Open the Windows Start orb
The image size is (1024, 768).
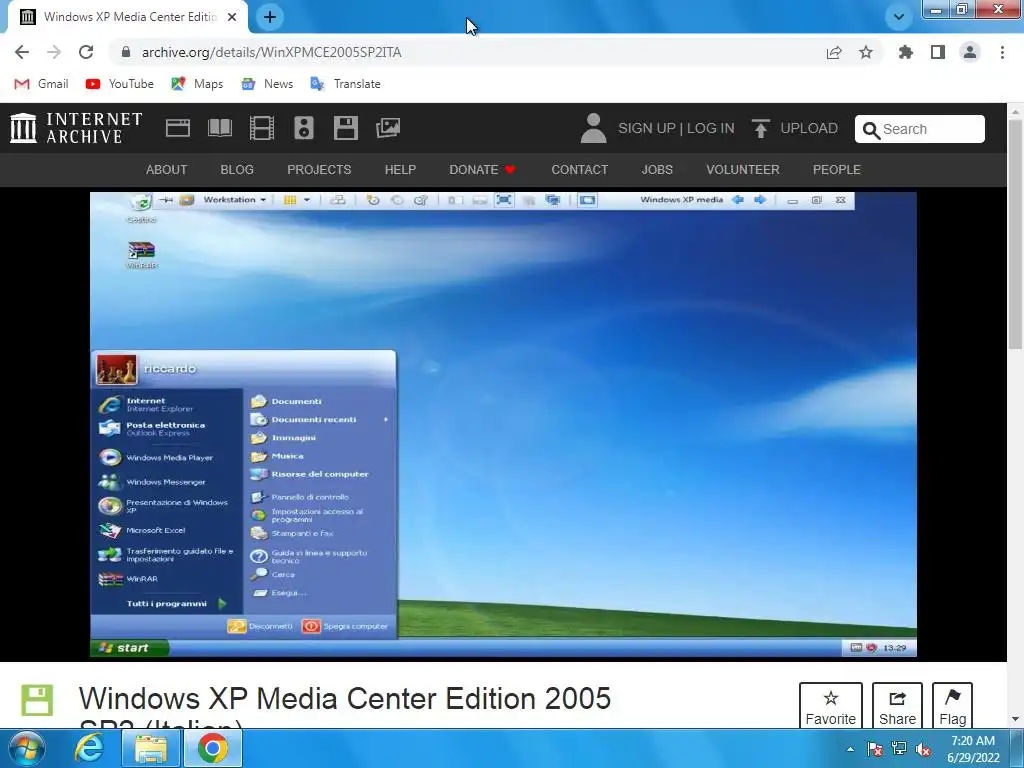[x=25, y=748]
